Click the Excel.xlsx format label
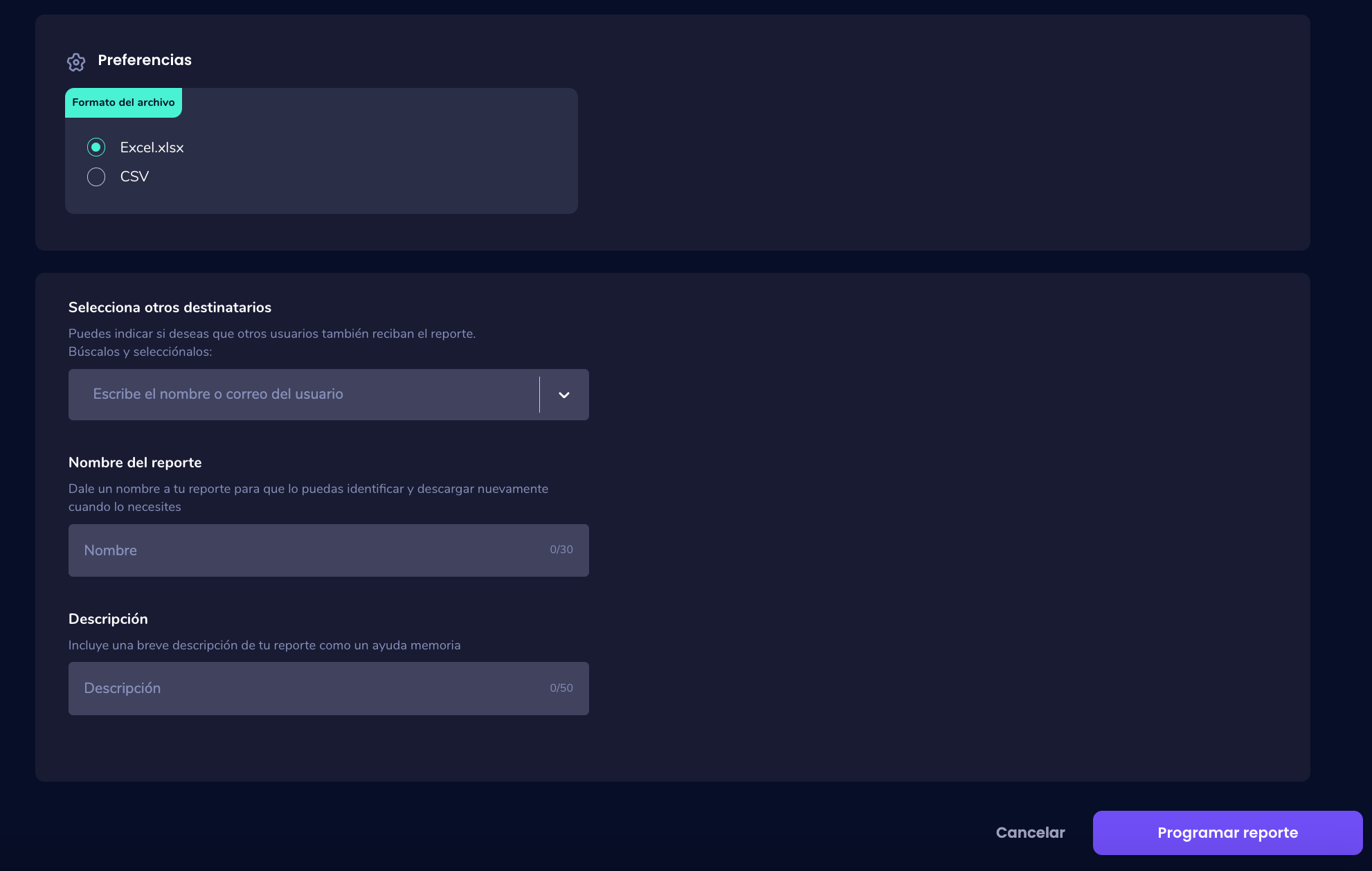 152,147
